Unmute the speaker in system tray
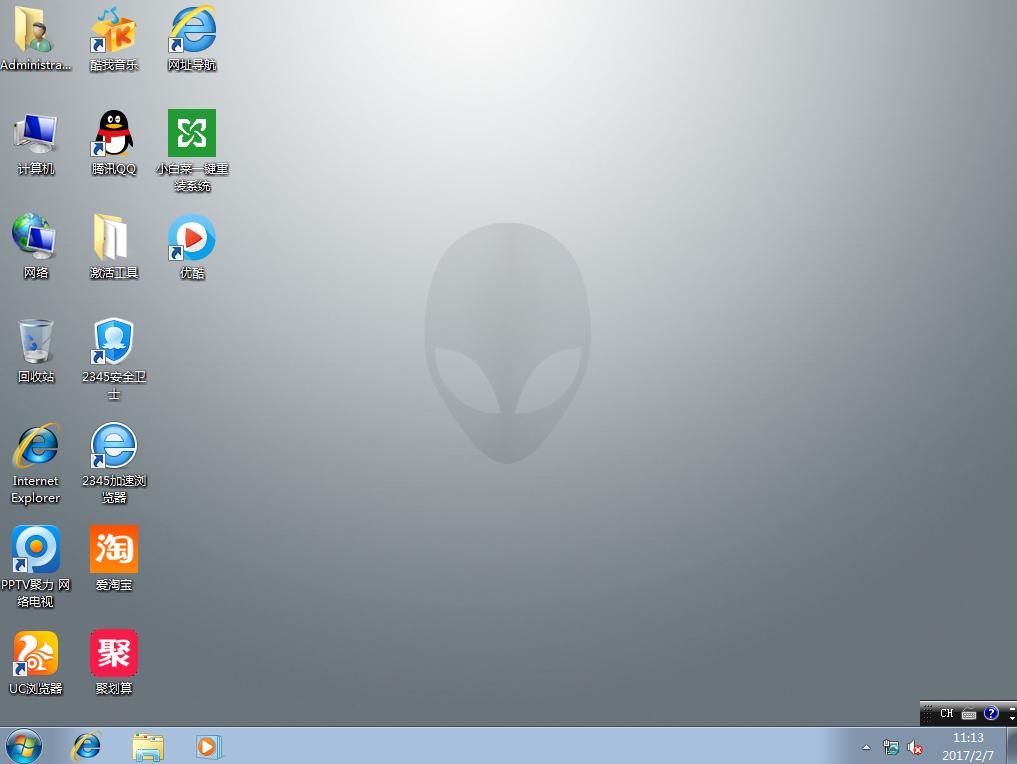This screenshot has height=764, width=1017. [x=915, y=747]
